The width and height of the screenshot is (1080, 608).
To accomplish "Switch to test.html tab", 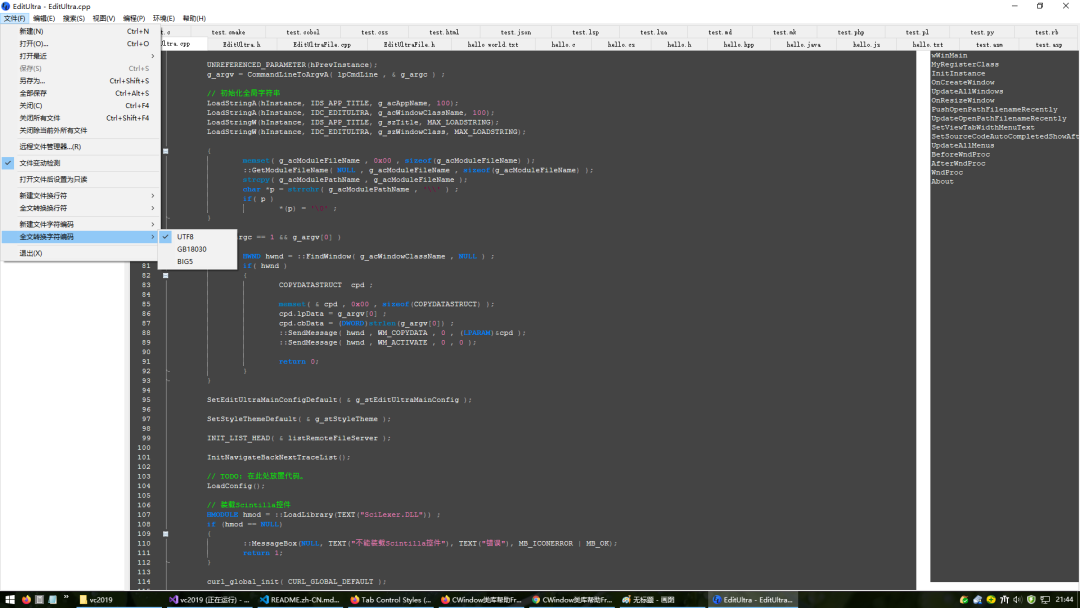I will pyautogui.click(x=444, y=32).
